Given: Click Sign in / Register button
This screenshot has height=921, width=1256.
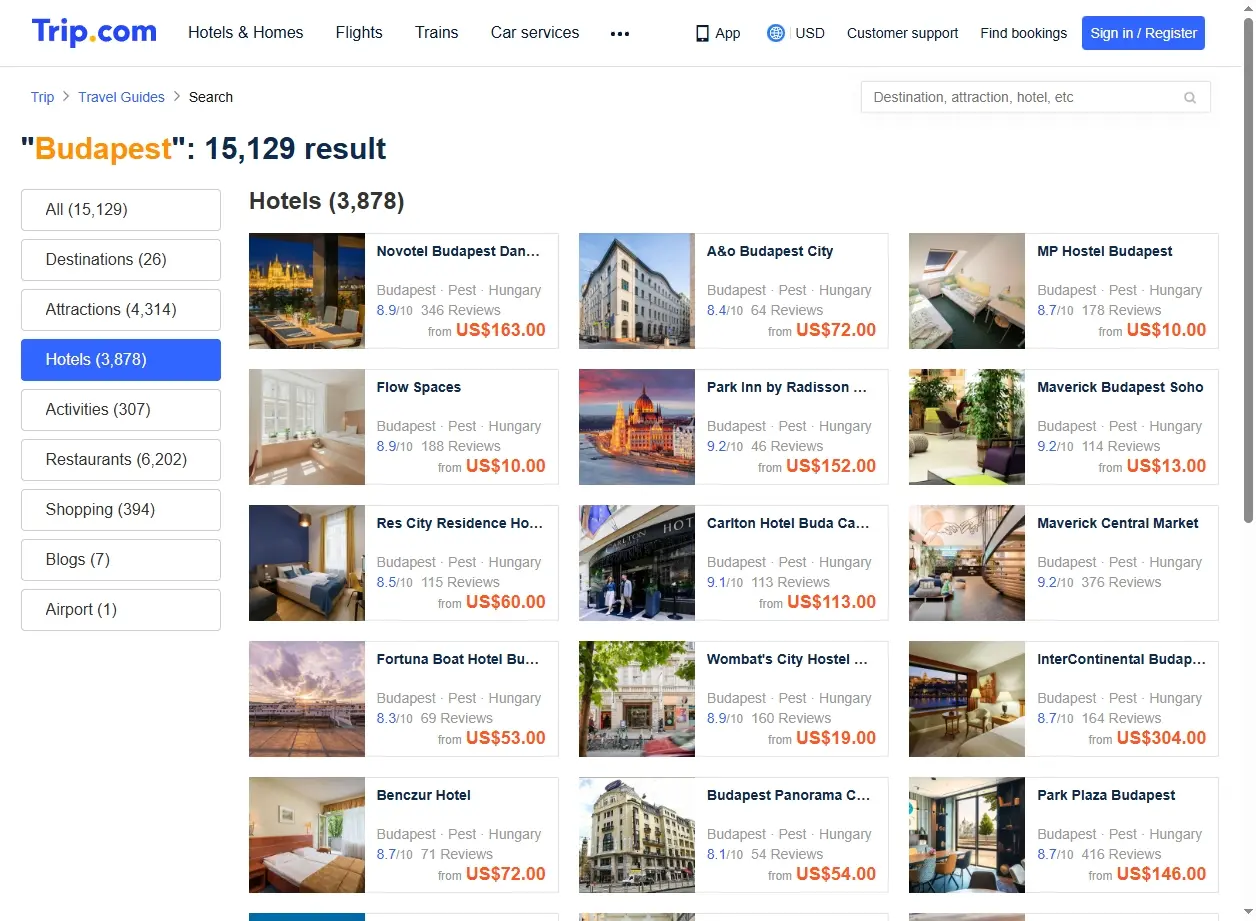Looking at the screenshot, I should [1143, 33].
